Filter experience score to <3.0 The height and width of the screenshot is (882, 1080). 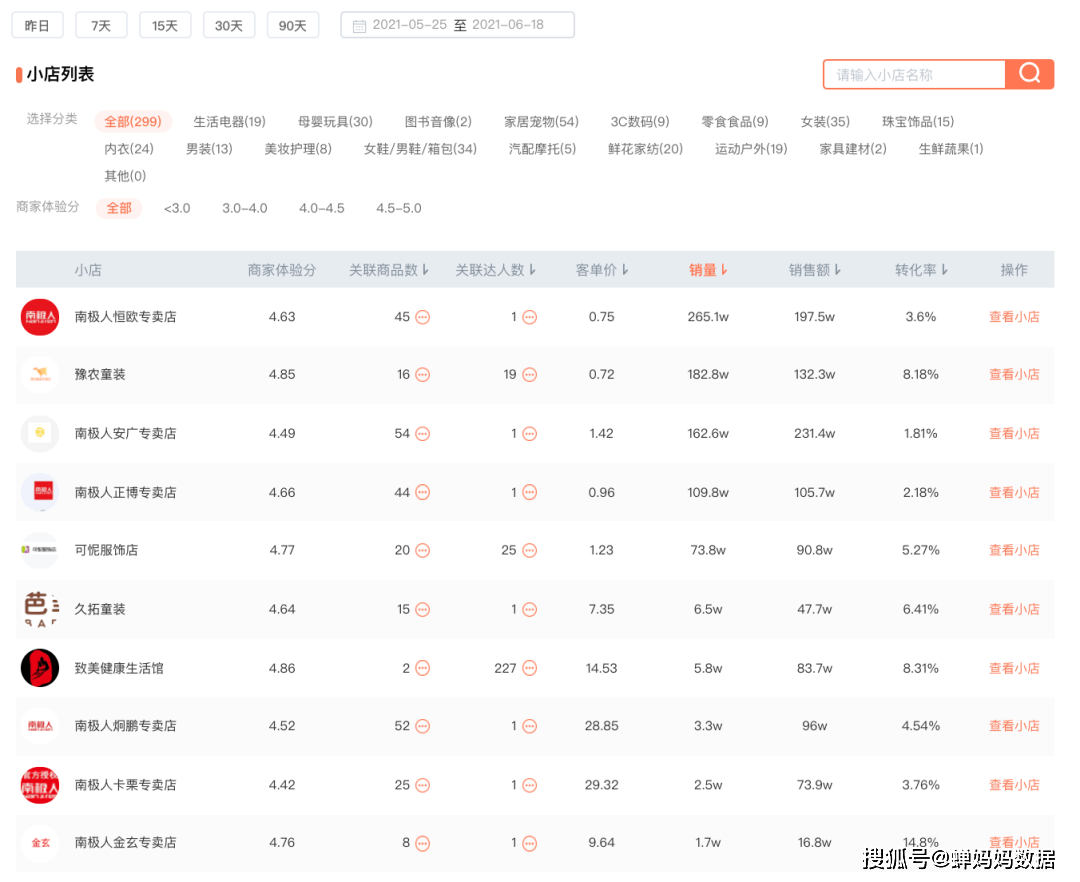177,208
